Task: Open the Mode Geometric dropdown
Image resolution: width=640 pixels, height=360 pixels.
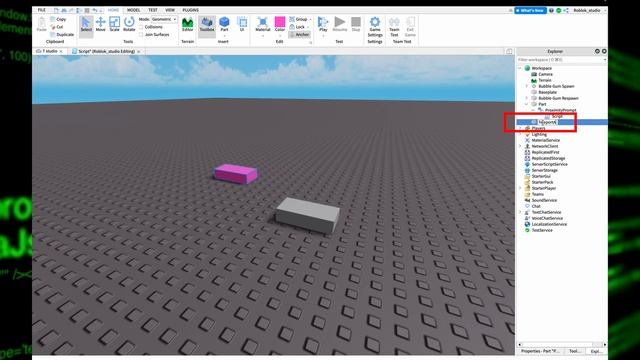Action: (164, 19)
